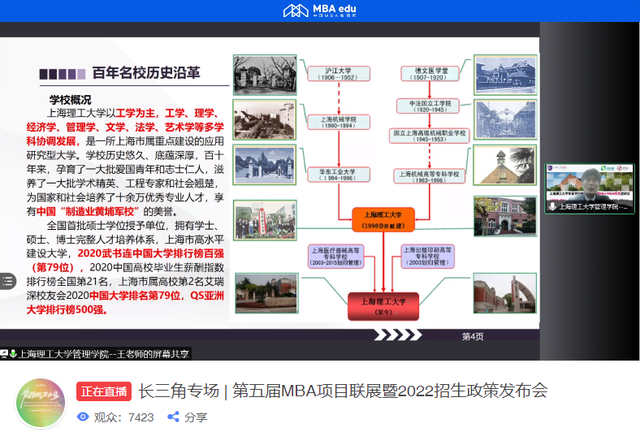Click the 上海机械高等专科学校 box

(x=429, y=176)
